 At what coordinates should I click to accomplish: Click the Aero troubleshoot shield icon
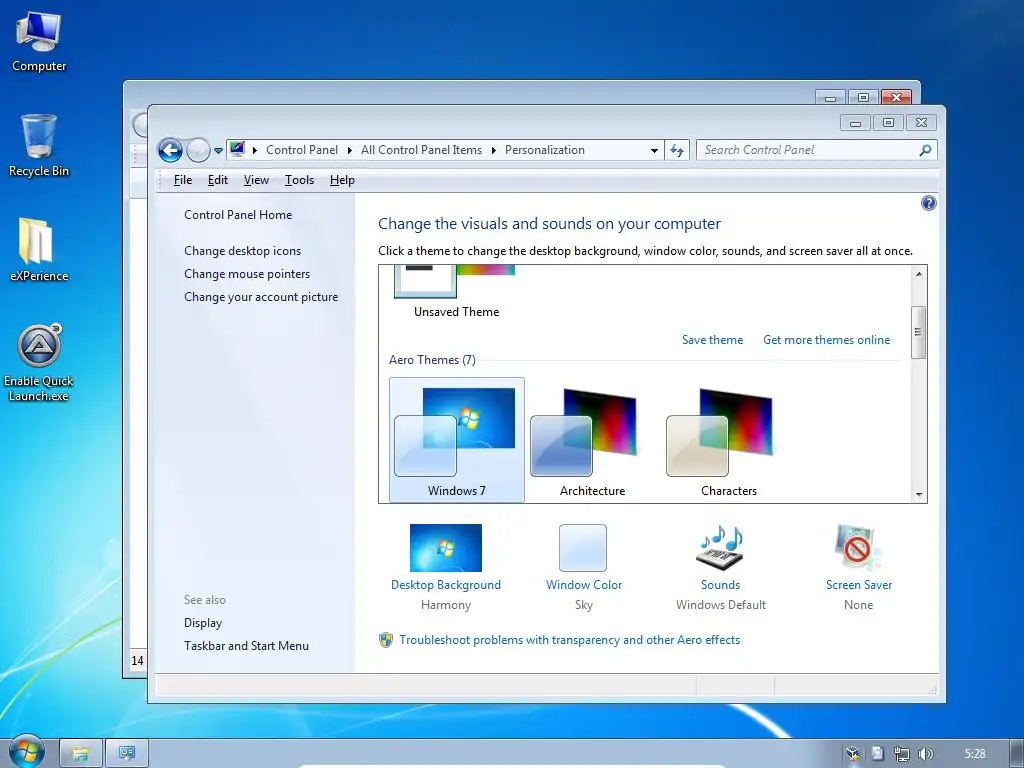click(386, 640)
